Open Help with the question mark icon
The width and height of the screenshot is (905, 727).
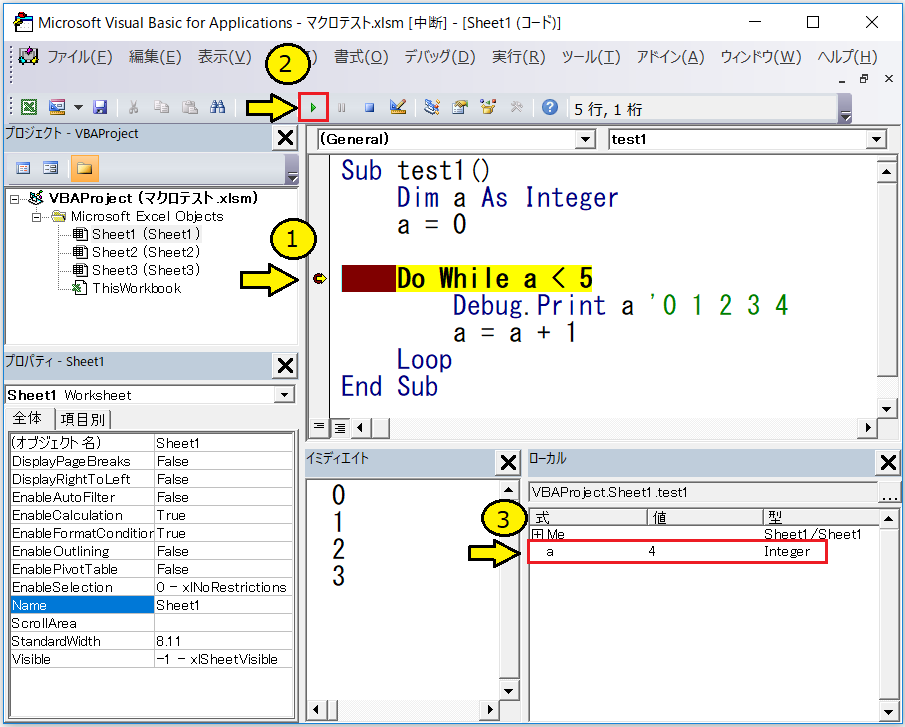pos(549,106)
